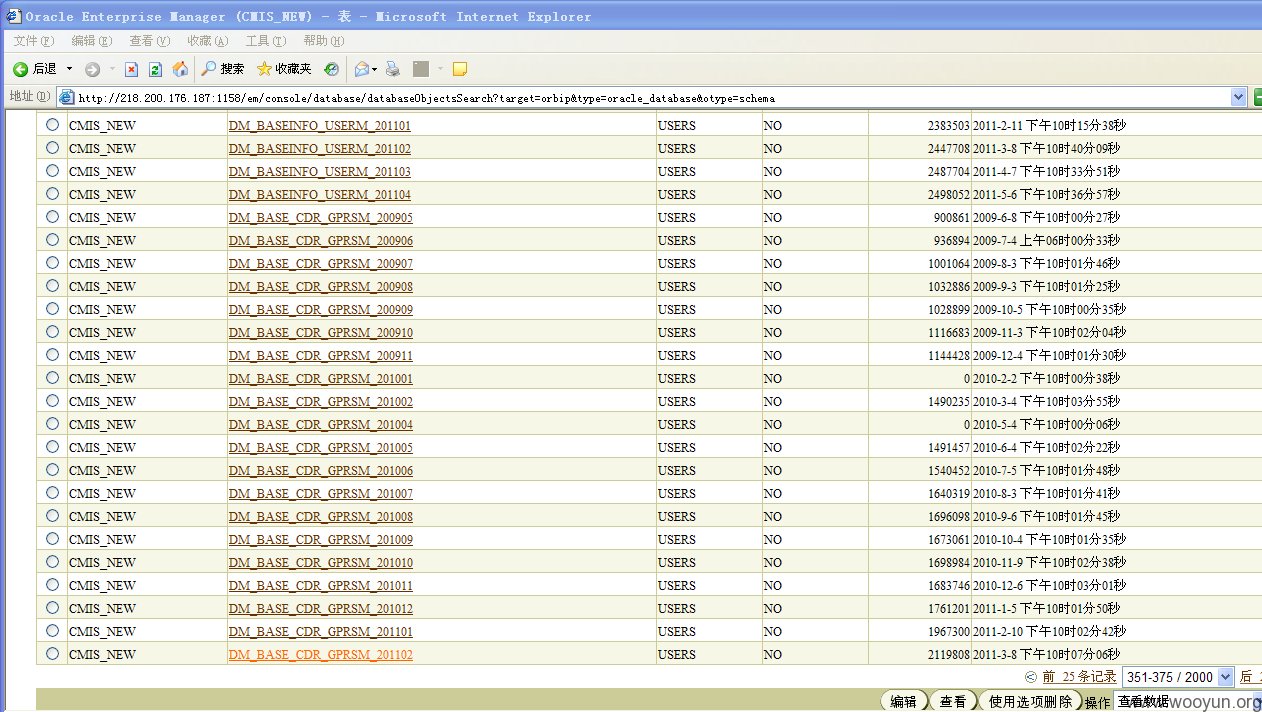Click the round previous-page arrow icon near 前 25 条记录

point(1031,677)
